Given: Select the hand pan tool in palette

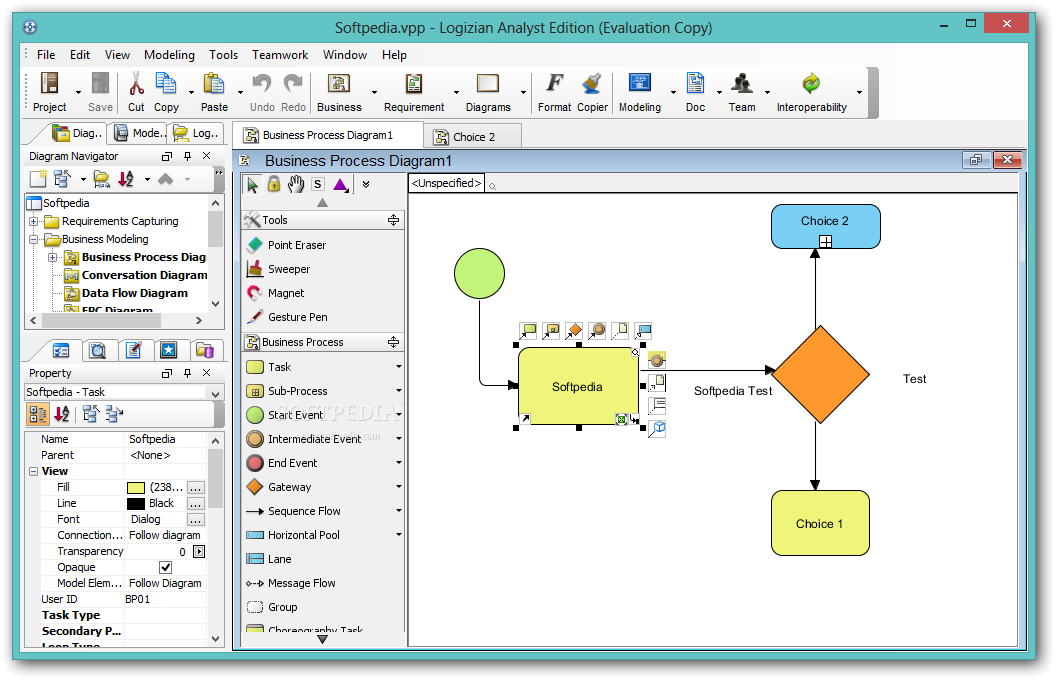Looking at the screenshot, I should [x=296, y=184].
